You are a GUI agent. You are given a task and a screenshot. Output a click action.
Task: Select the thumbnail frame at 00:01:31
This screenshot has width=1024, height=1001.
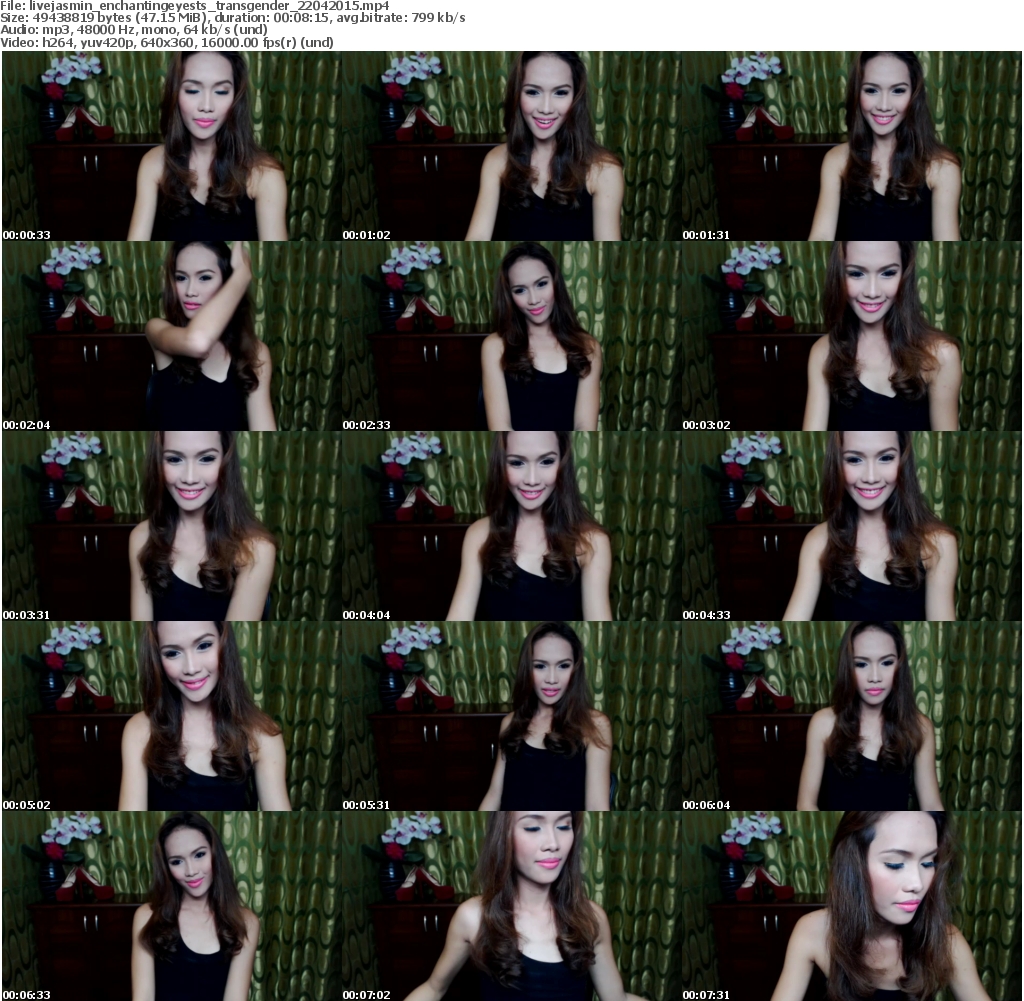852,146
